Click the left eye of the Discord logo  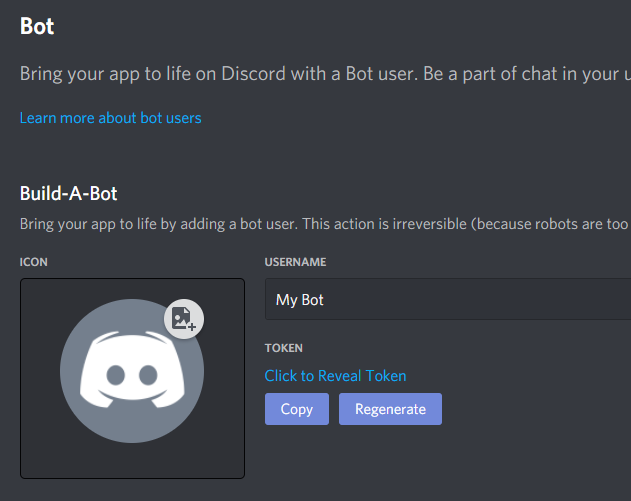coord(115,376)
